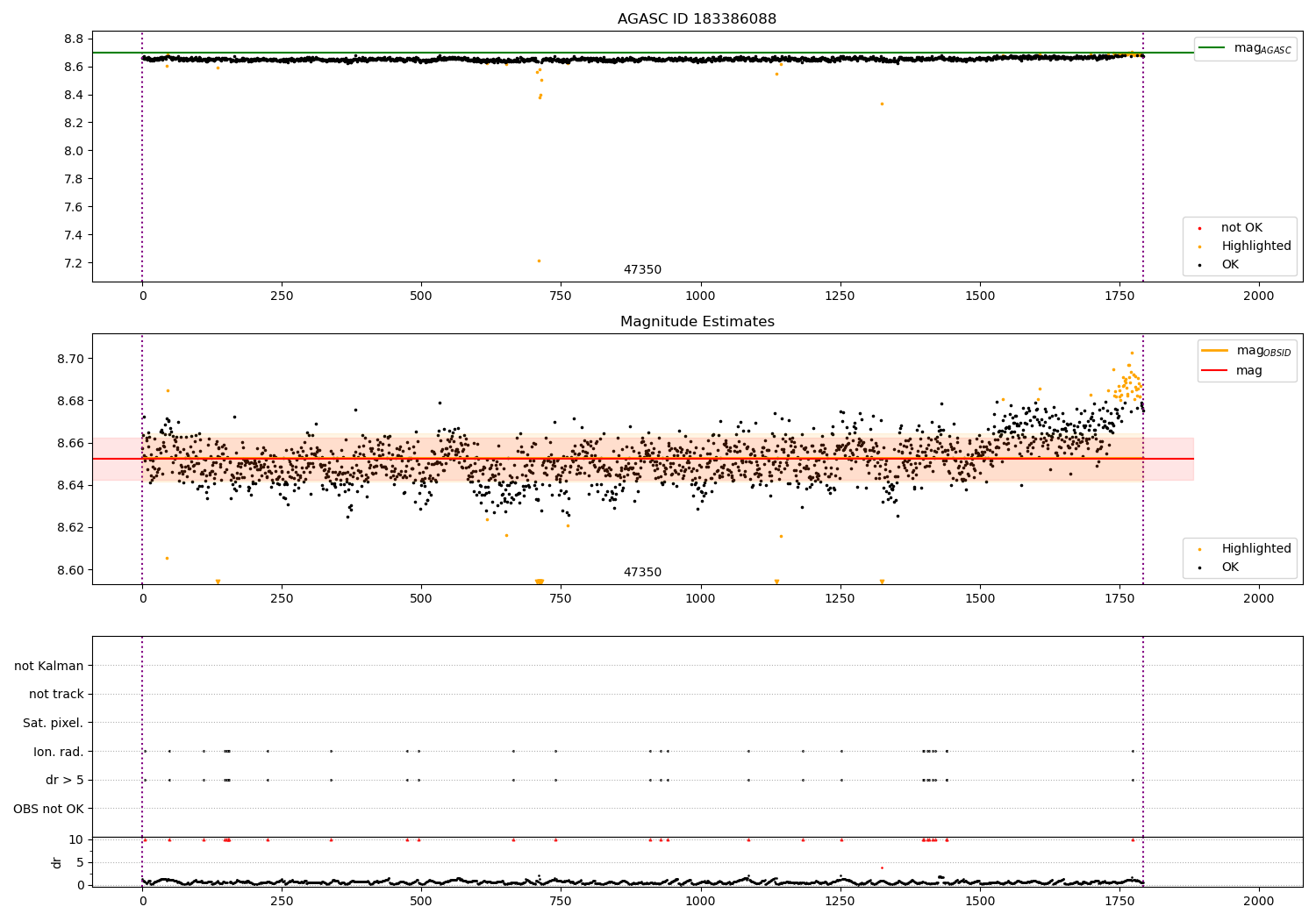Click the '2000' x-tick under the top plot

pyautogui.click(x=1259, y=296)
